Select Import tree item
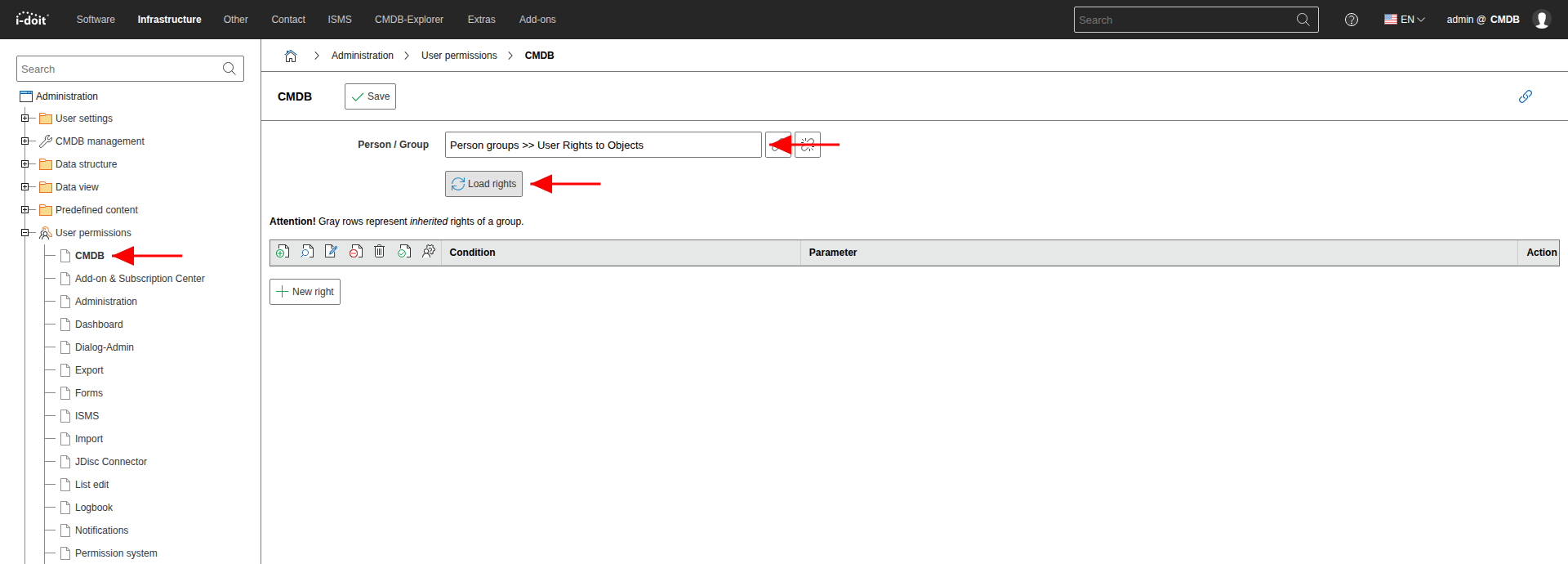Viewport: 1568px width, 564px height. click(89, 439)
